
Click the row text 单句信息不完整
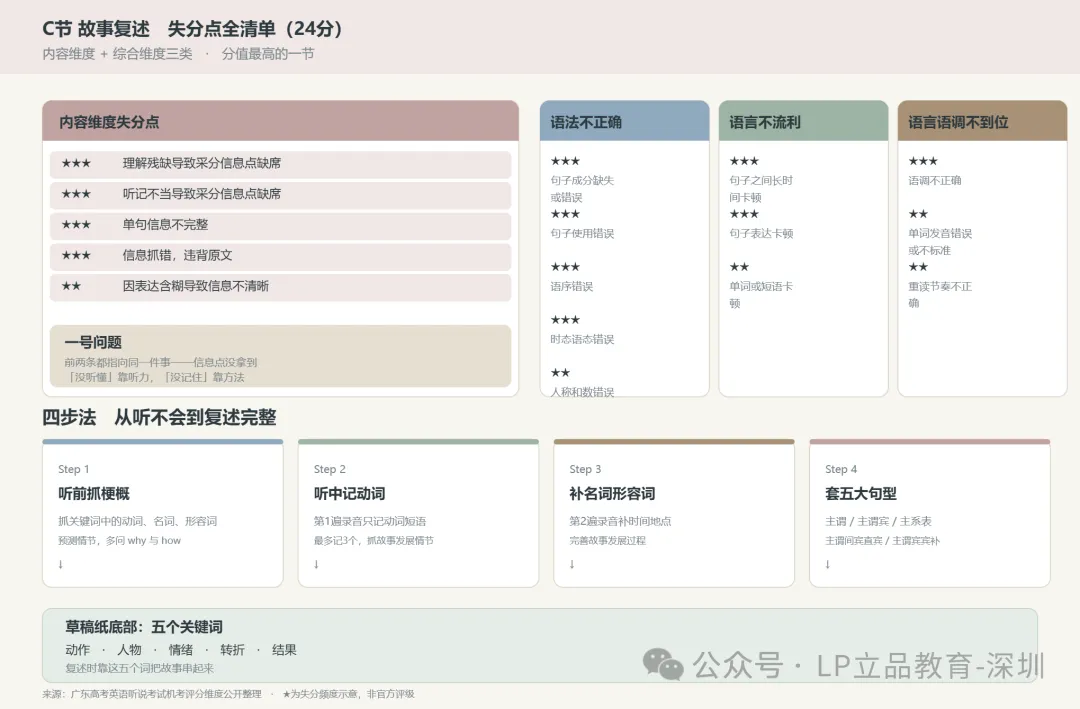pos(165,225)
